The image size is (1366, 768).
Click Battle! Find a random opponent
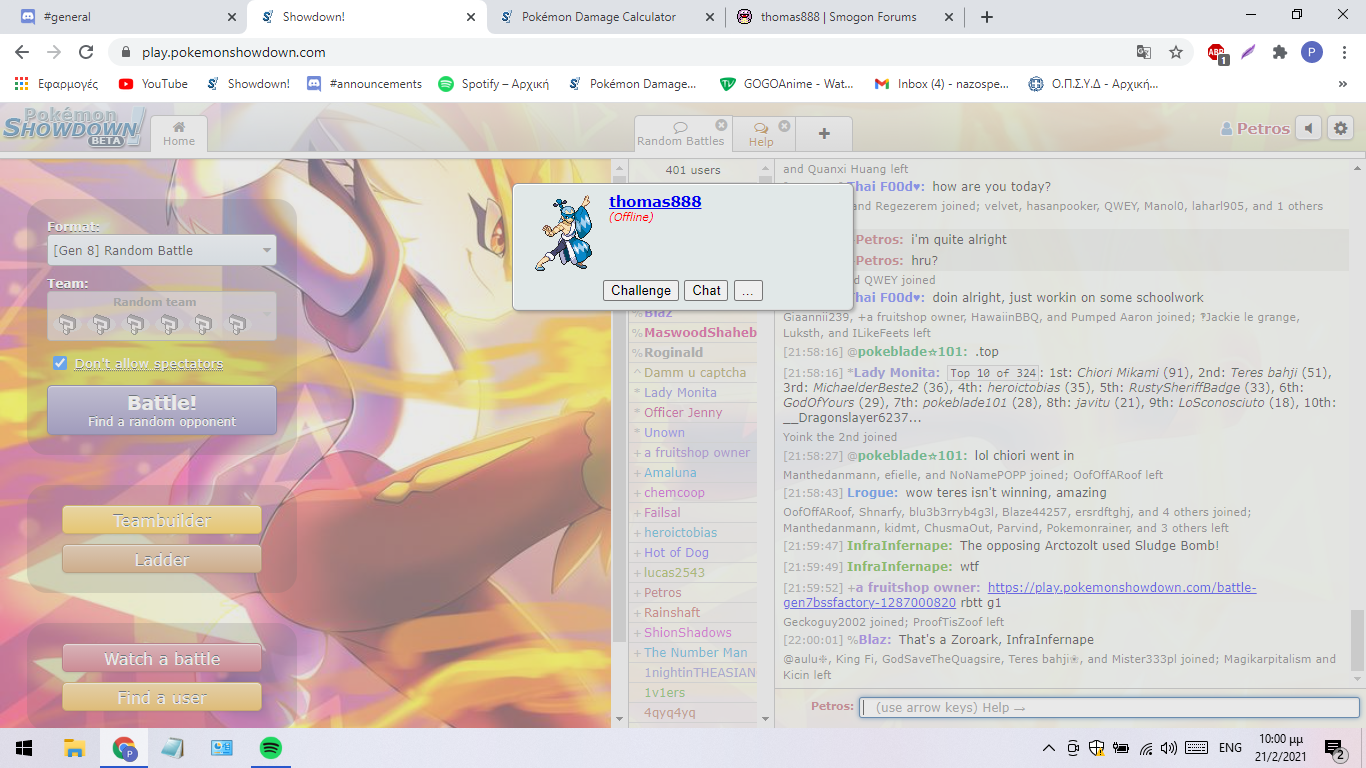[x=162, y=411]
